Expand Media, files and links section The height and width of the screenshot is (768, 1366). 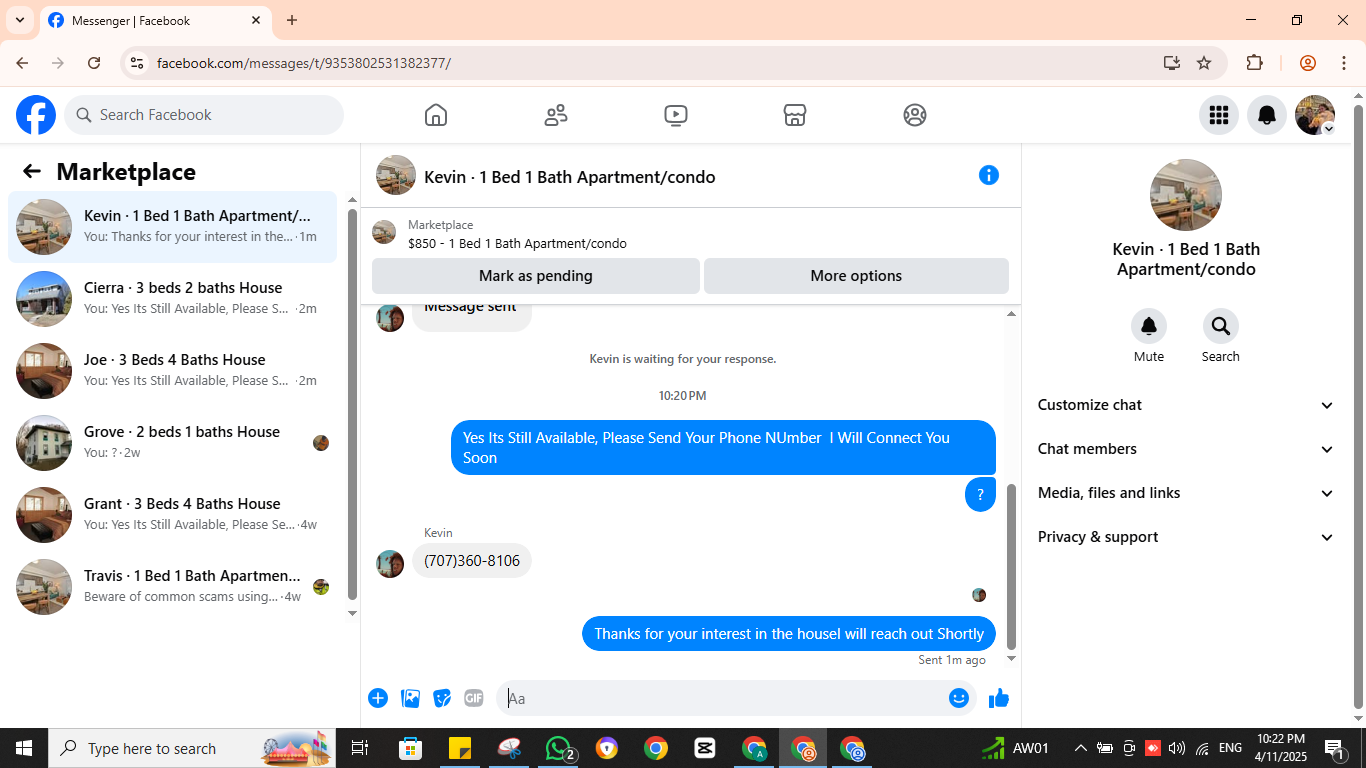click(x=1186, y=493)
